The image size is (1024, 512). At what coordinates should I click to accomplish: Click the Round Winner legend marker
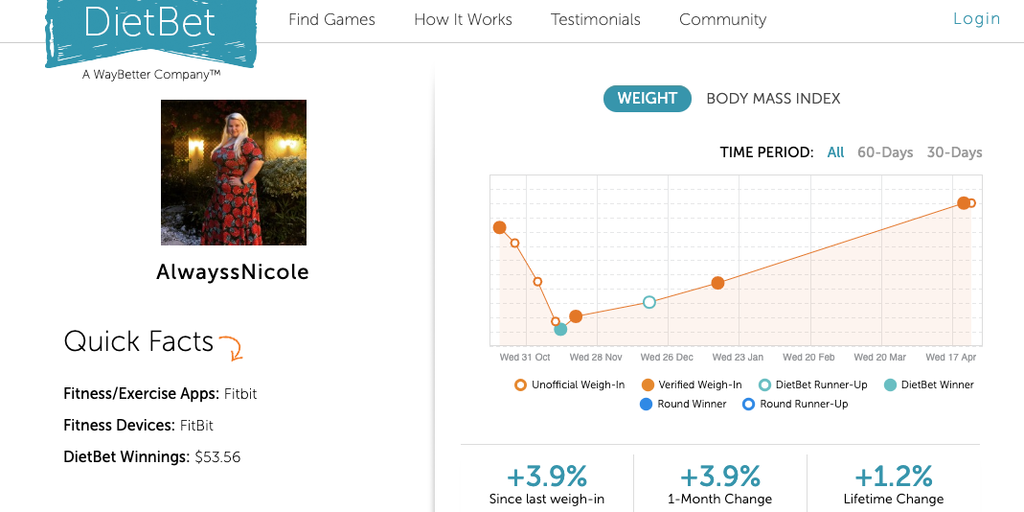click(646, 404)
